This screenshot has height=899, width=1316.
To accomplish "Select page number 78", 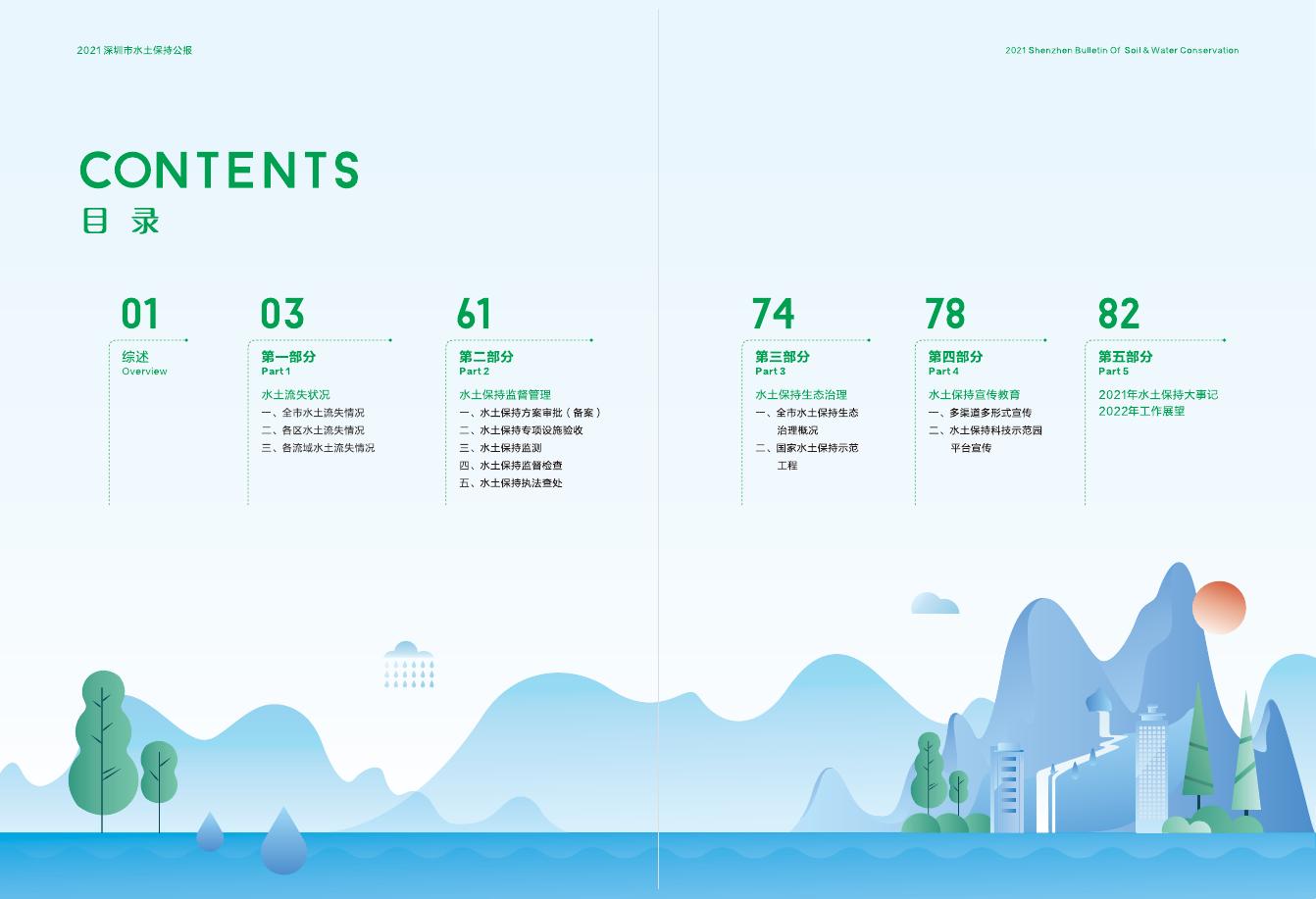I will coord(945,314).
